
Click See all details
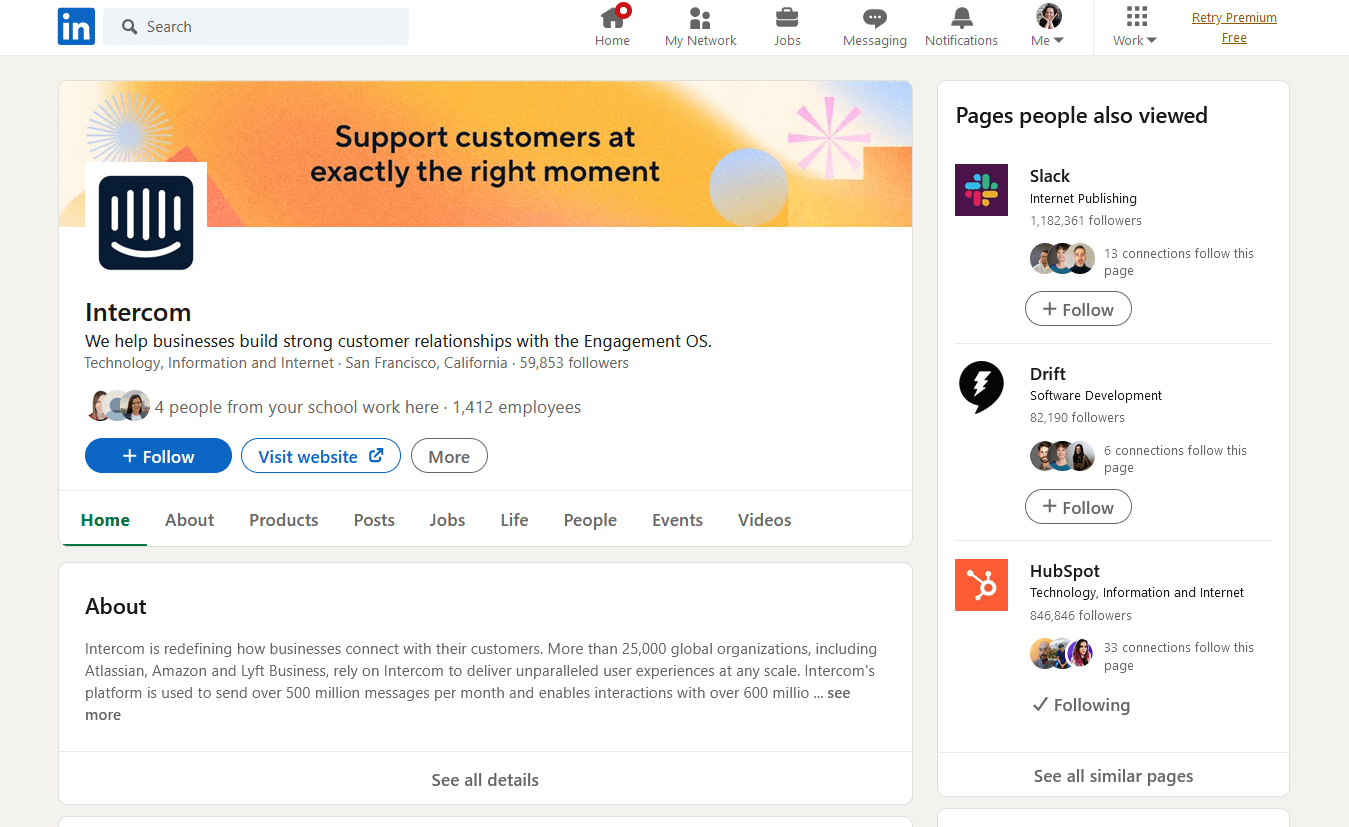[485, 779]
